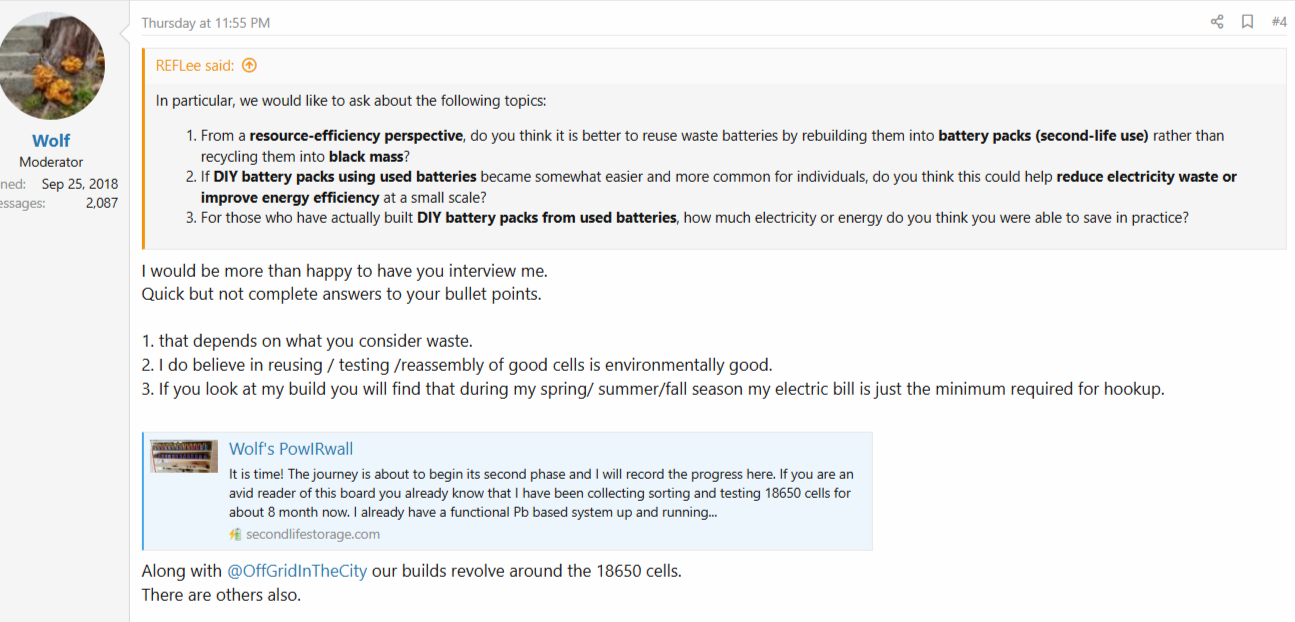Click the Thursday at 11:55 PM timestamp
This screenshot has height=622, width=1295.
(x=206, y=23)
